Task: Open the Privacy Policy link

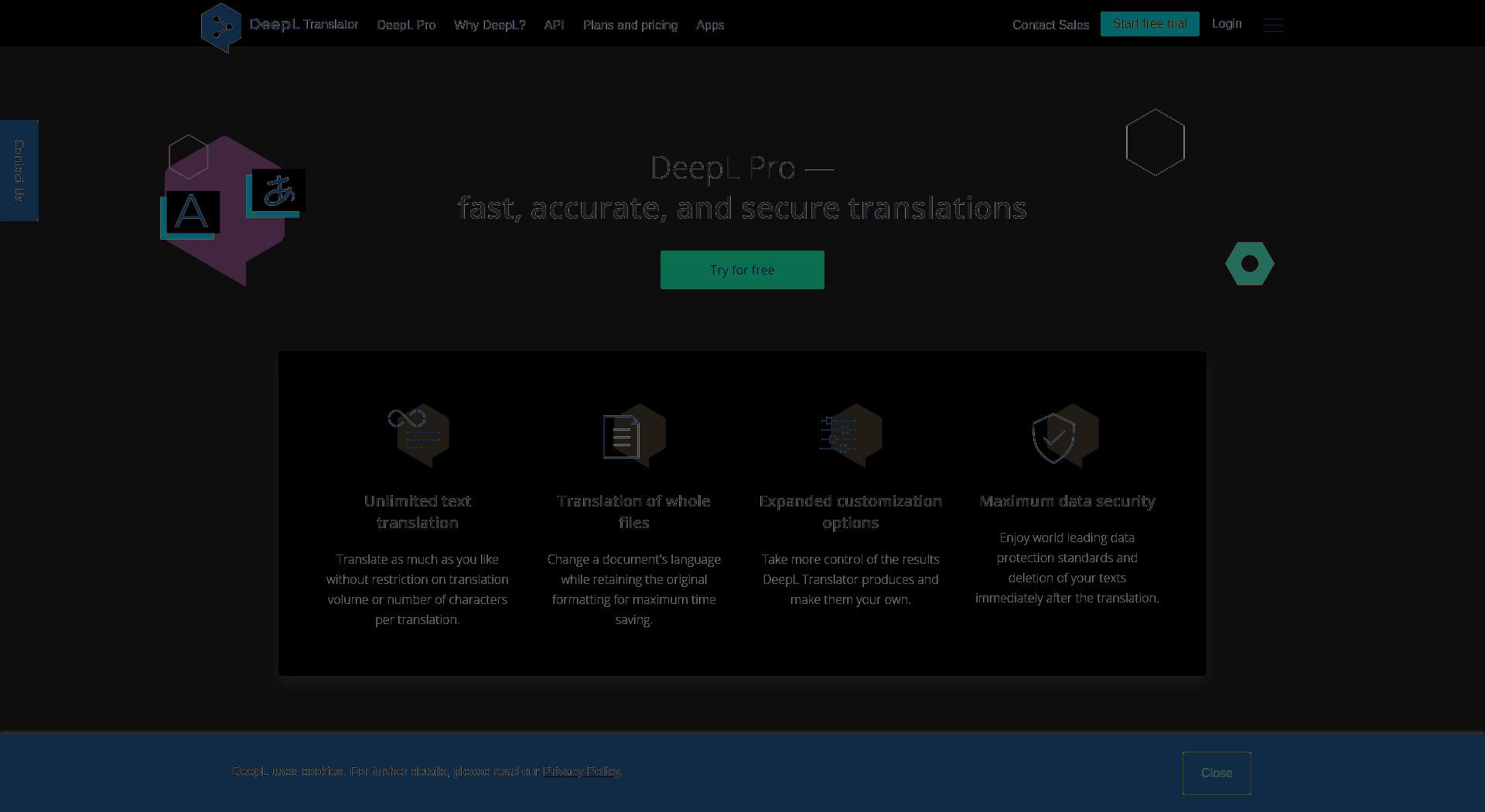Action: coord(581,771)
